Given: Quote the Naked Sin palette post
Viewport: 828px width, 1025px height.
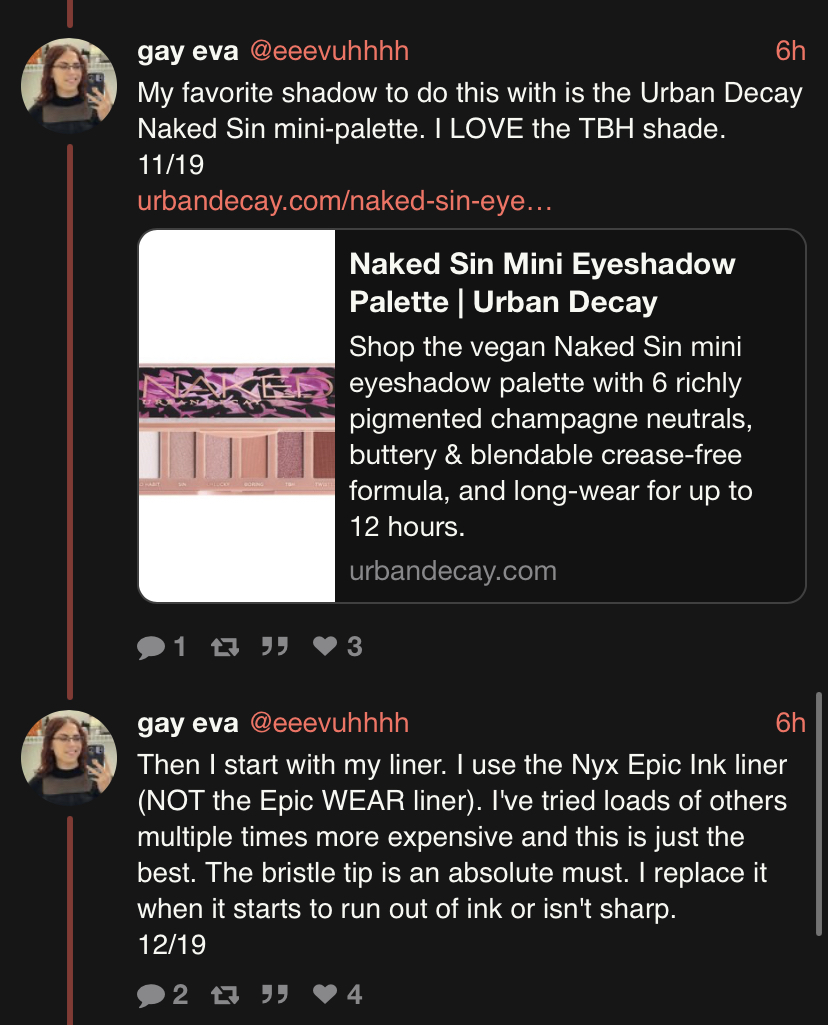Looking at the screenshot, I should (x=274, y=648).
